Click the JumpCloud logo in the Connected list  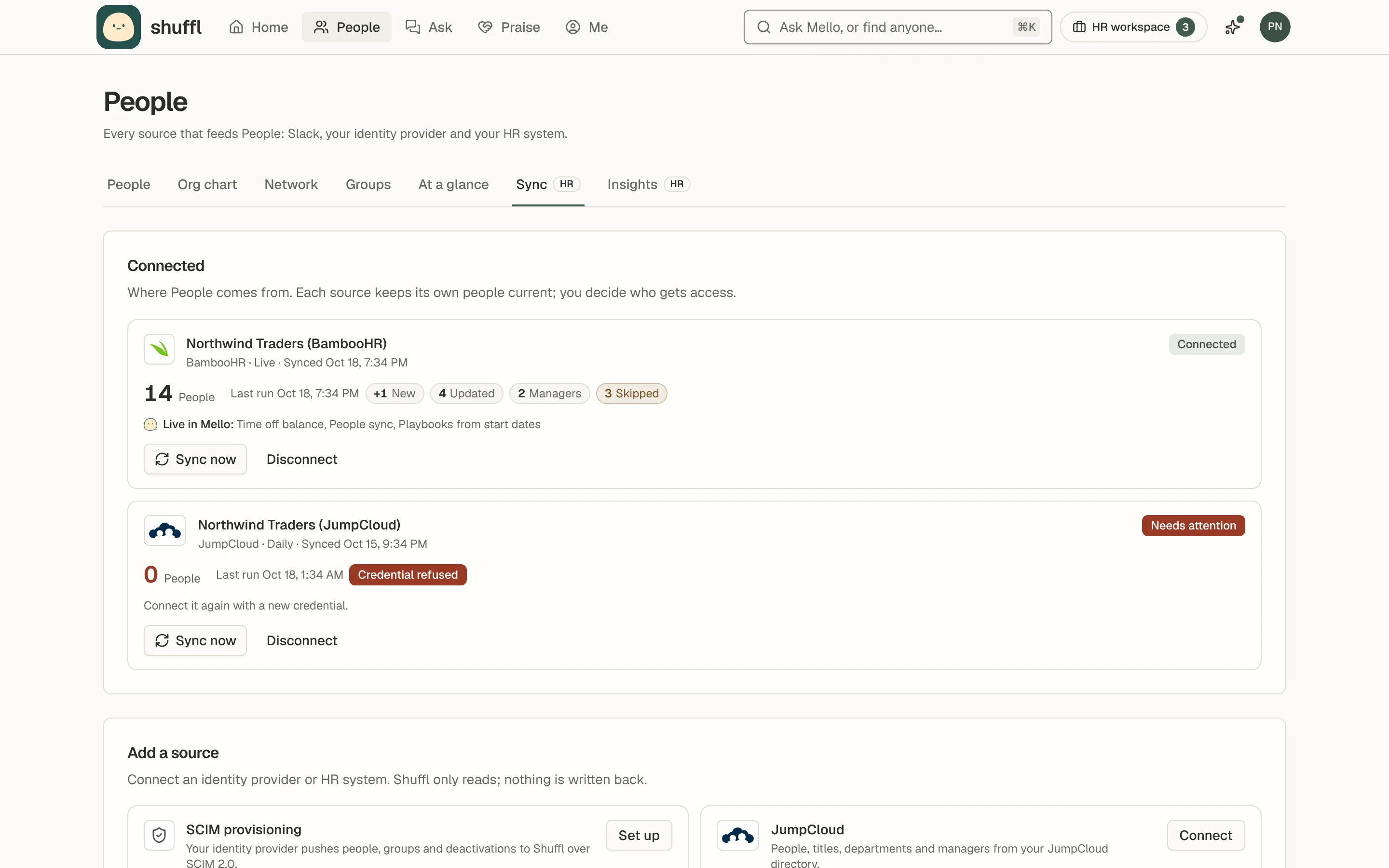[165, 530]
